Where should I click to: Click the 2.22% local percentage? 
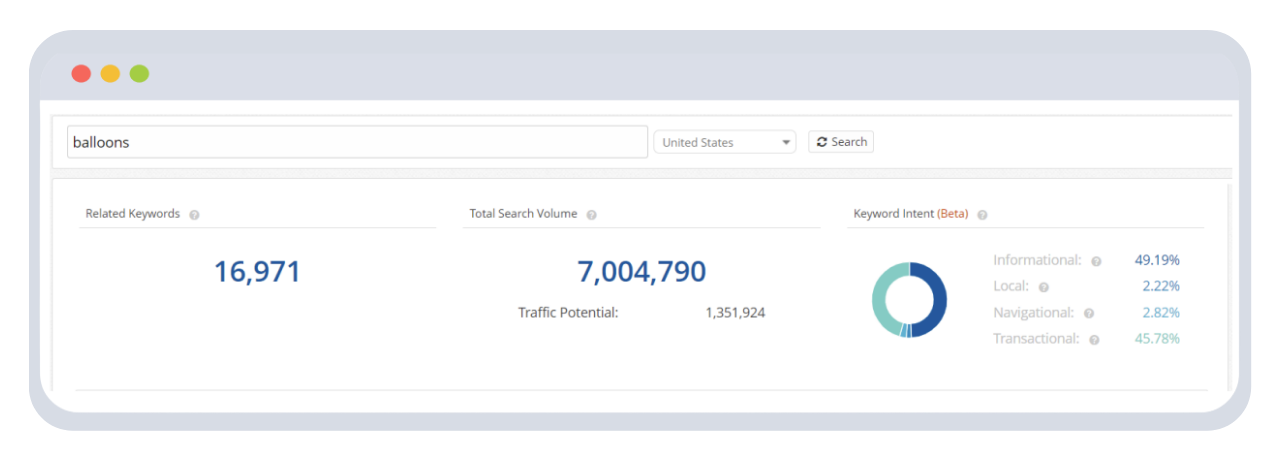pyautogui.click(x=1161, y=286)
